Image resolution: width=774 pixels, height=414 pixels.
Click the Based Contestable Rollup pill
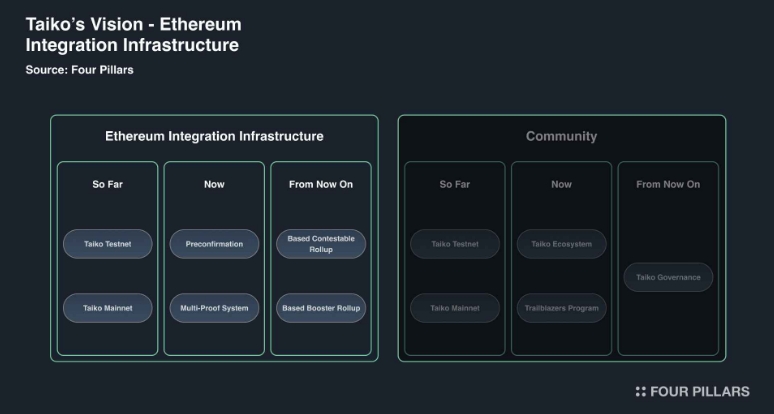coord(321,244)
